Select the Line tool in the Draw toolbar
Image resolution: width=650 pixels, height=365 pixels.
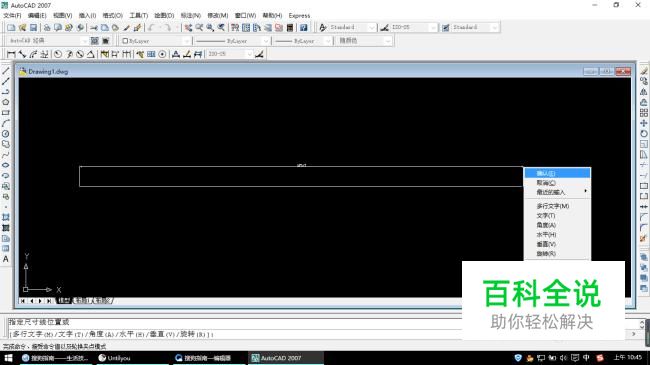(6, 71)
